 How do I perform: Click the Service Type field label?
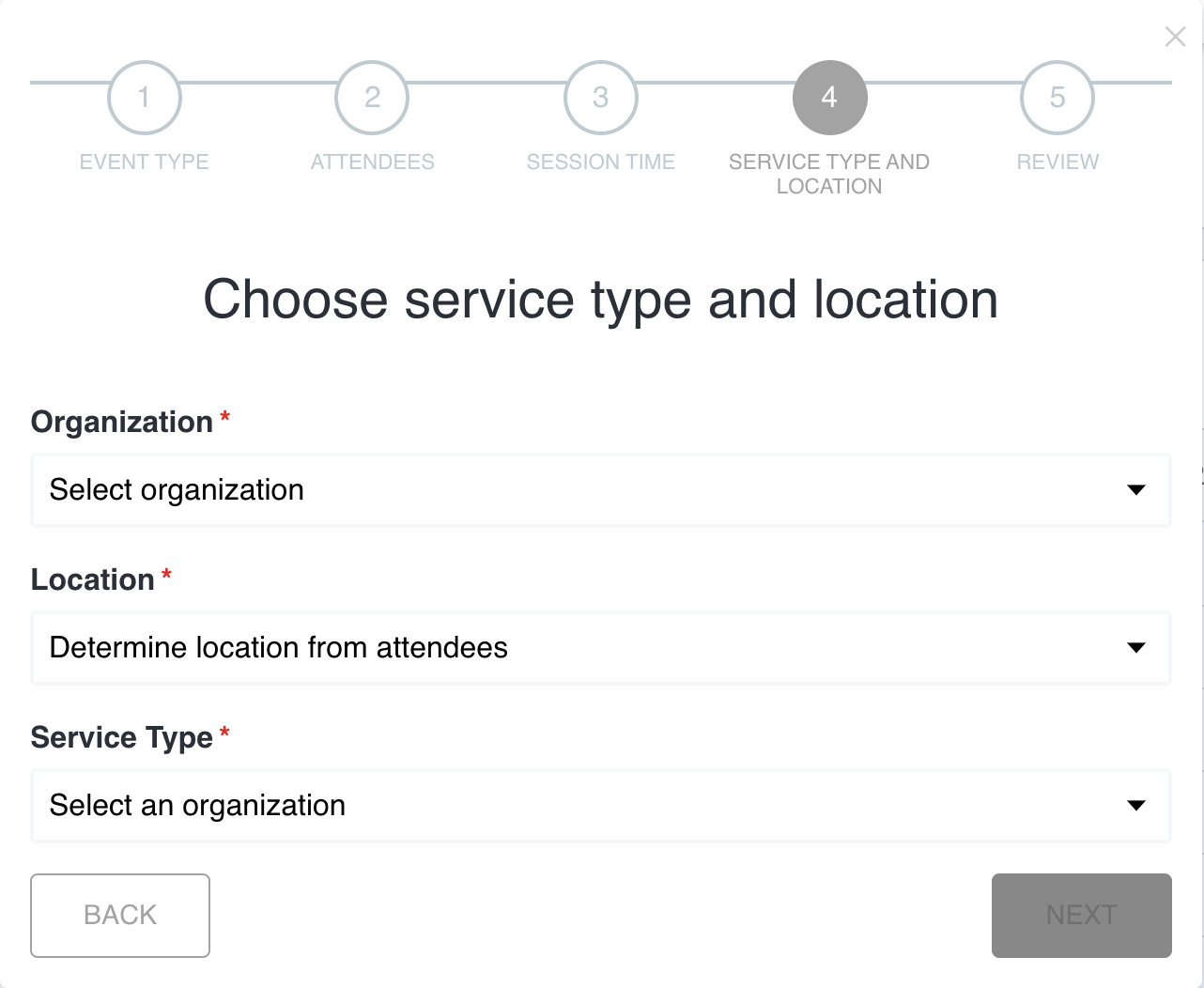pos(122,738)
